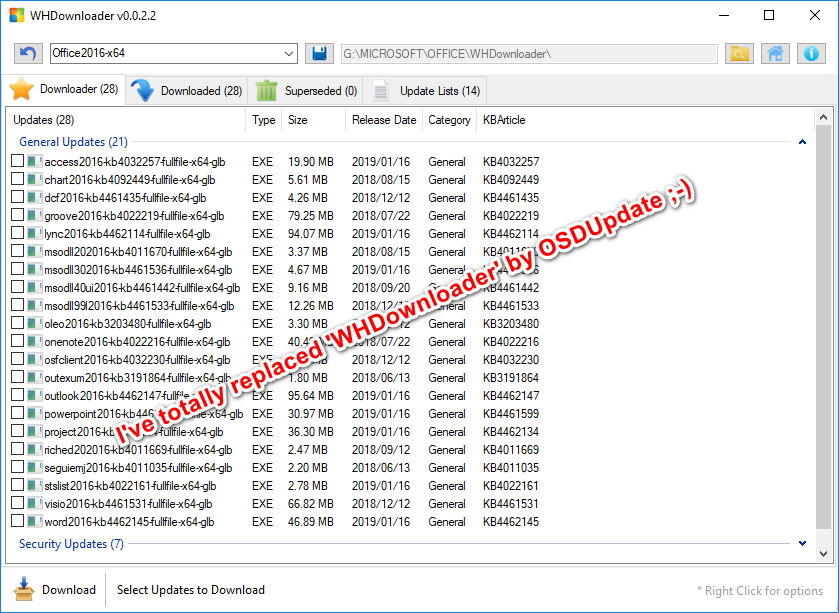839x613 pixels.
Task: Collapse the General Updates group chevron
Action: [802, 142]
